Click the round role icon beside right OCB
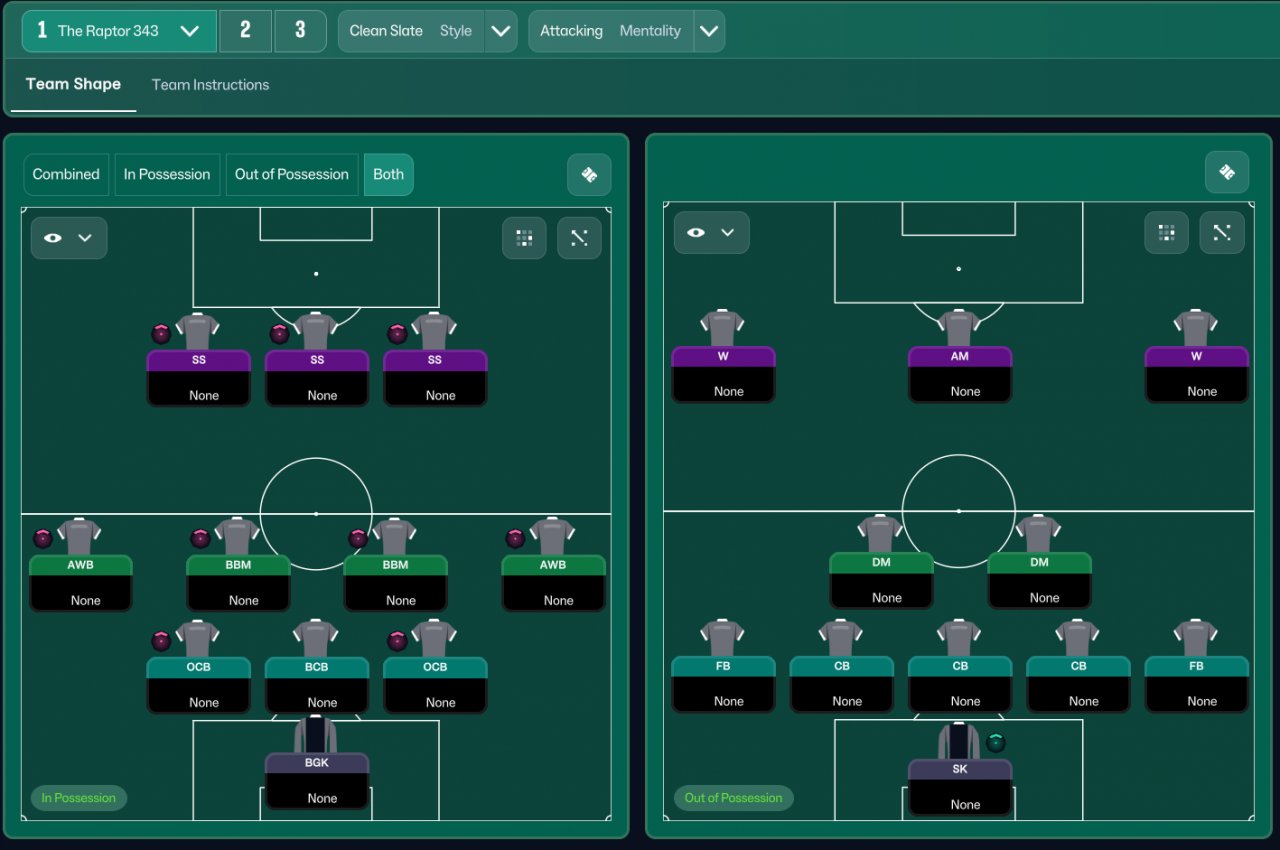 coord(397,640)
